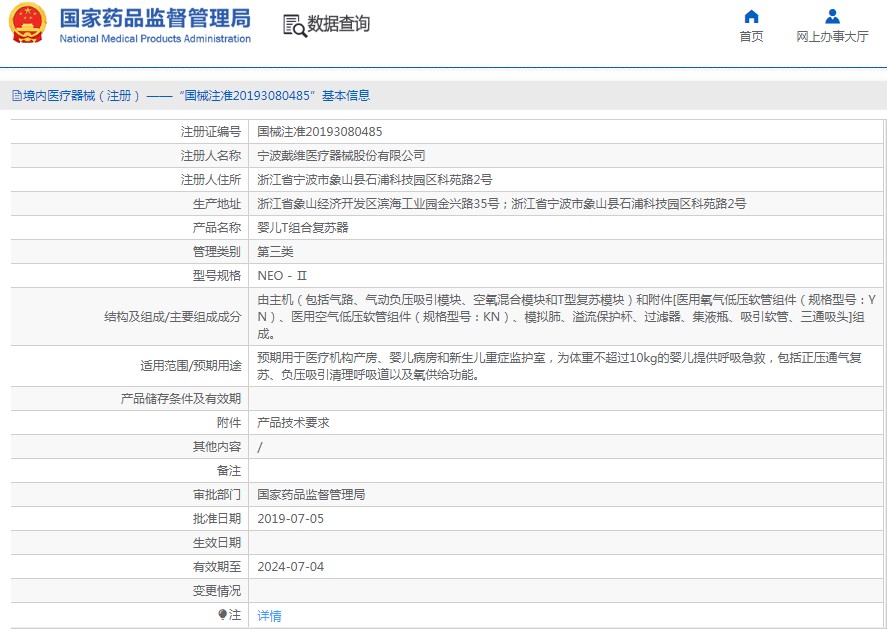Select the 注册人住所 address value
Image resolution: width=887 pixels, height=633 pixels.
click(374, 180)
